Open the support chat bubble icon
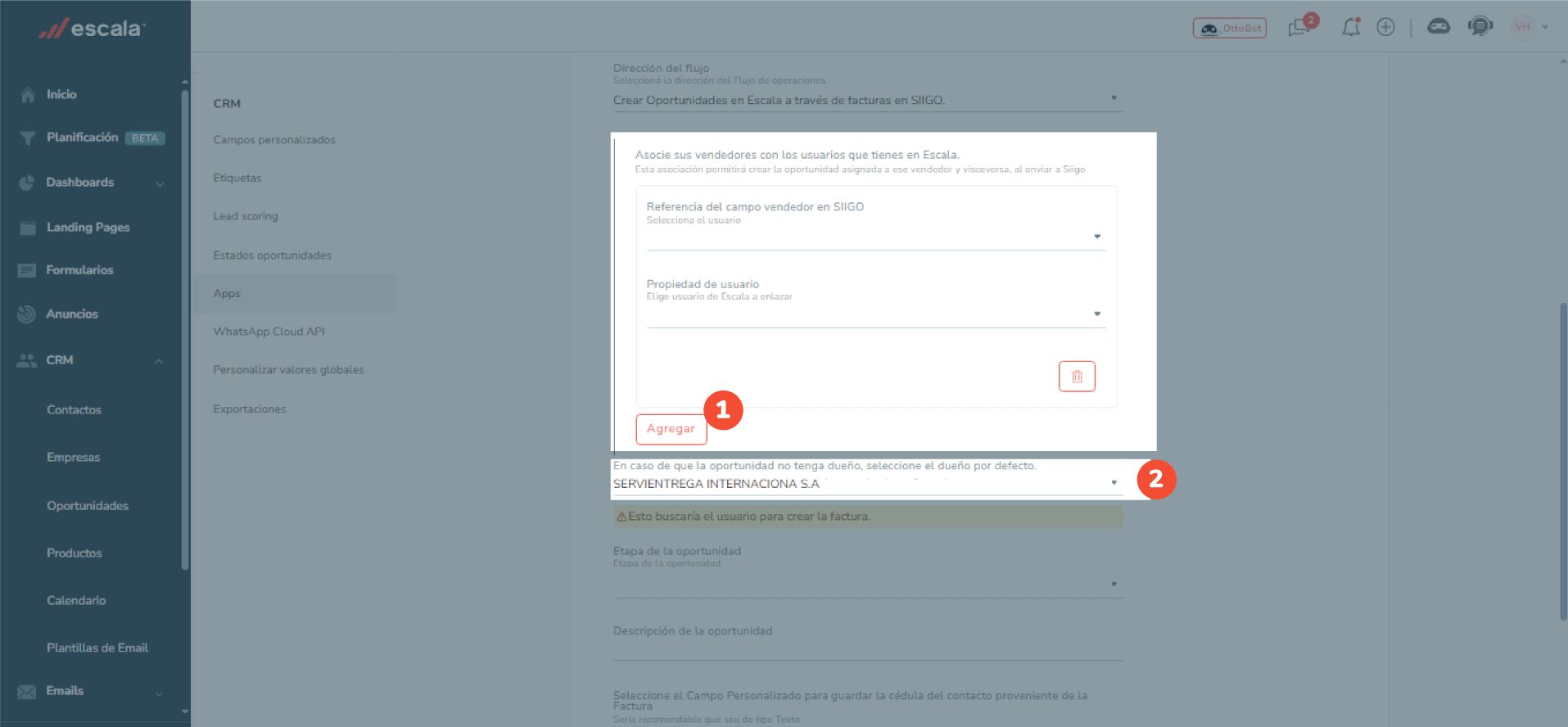Image resolution: width=1568 pixels, height=727 pixels. (1480, 26)
